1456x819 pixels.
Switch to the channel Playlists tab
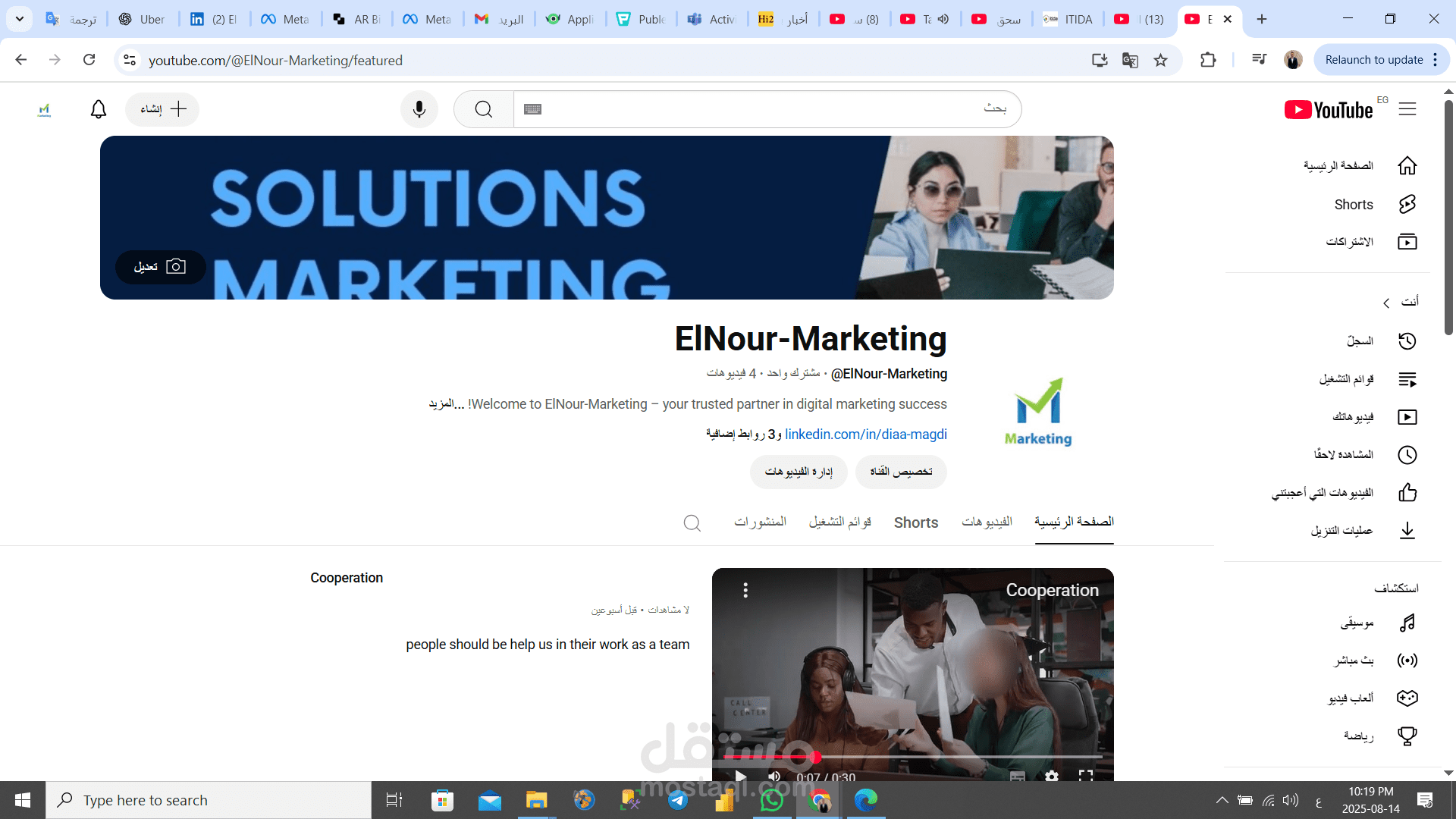(840, 522)
